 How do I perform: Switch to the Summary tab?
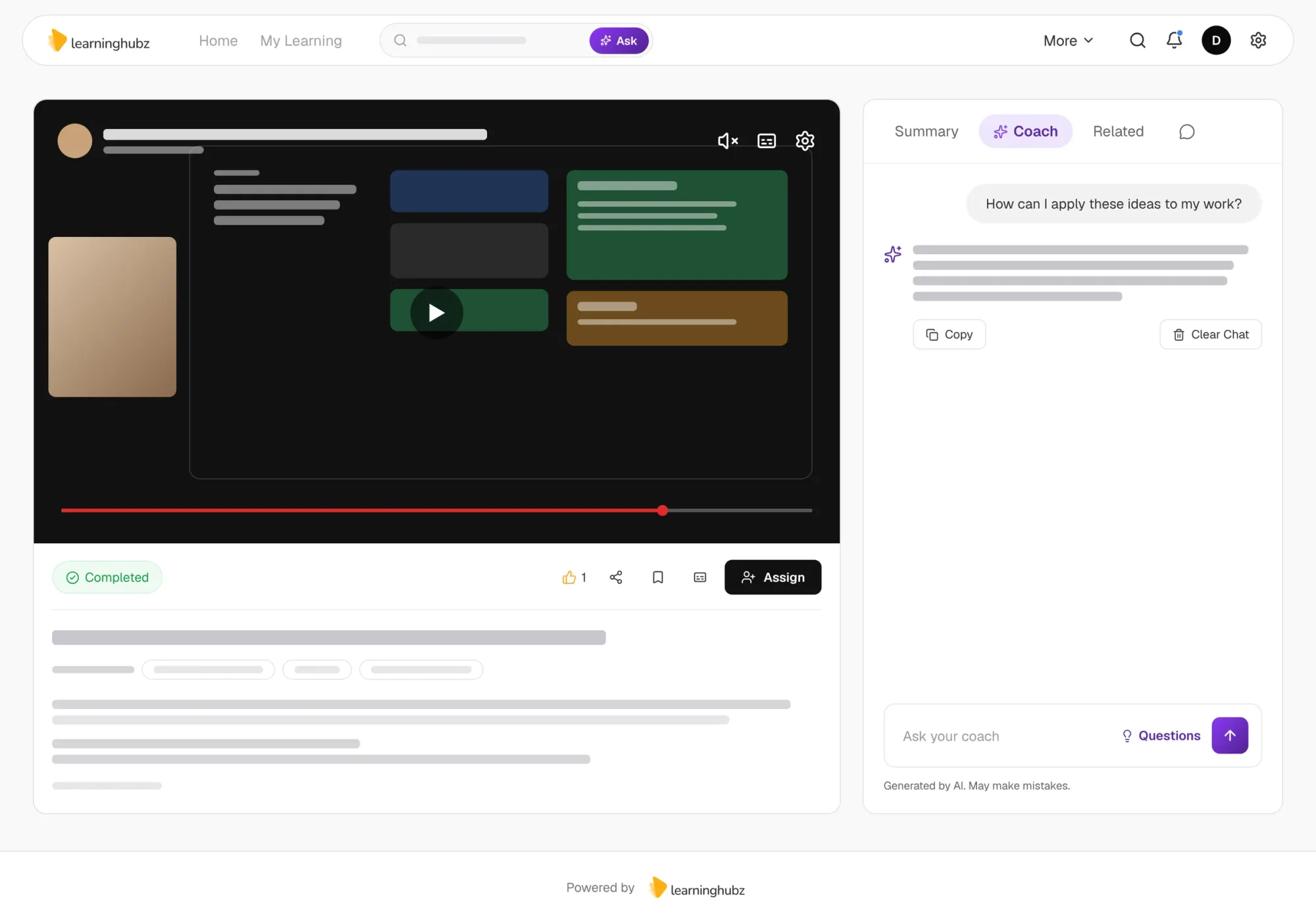coord(926,132)
